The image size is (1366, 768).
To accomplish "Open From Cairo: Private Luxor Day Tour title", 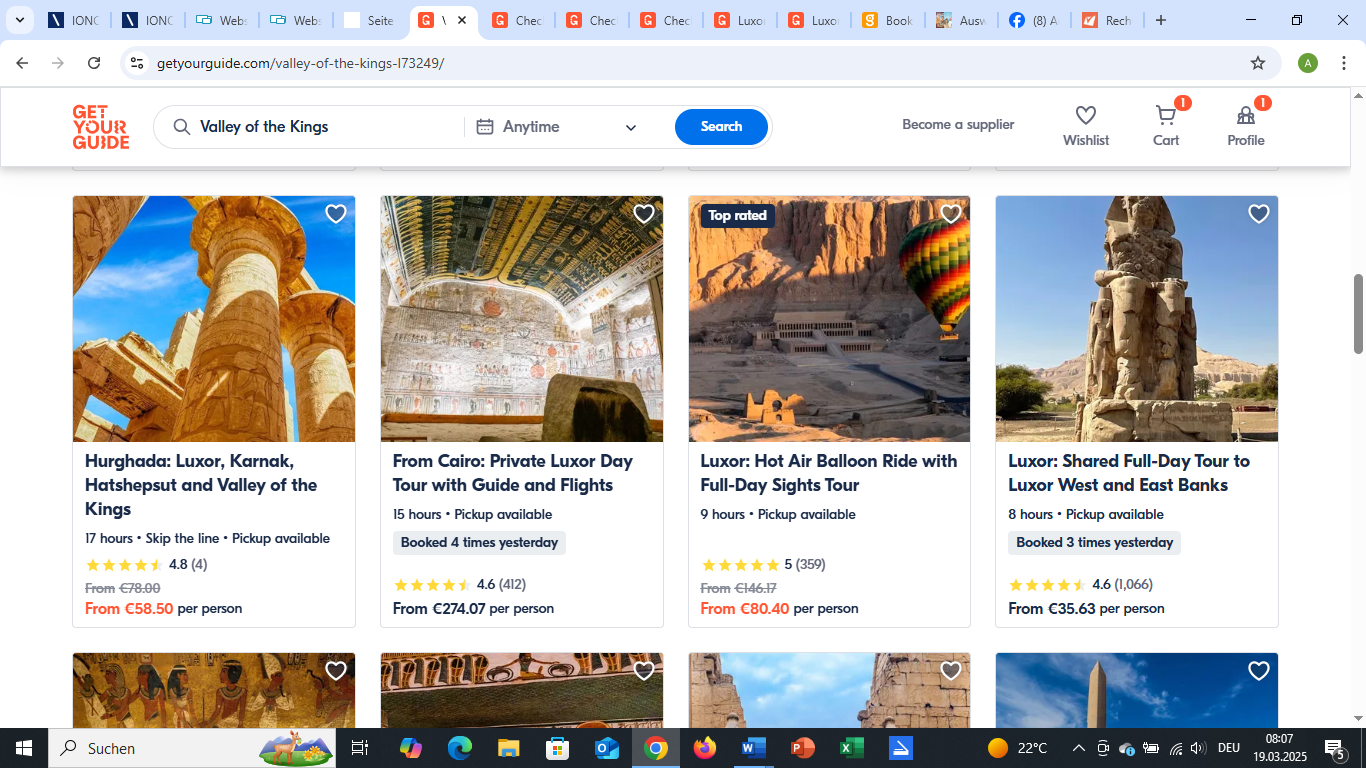I will coord(513,473).
